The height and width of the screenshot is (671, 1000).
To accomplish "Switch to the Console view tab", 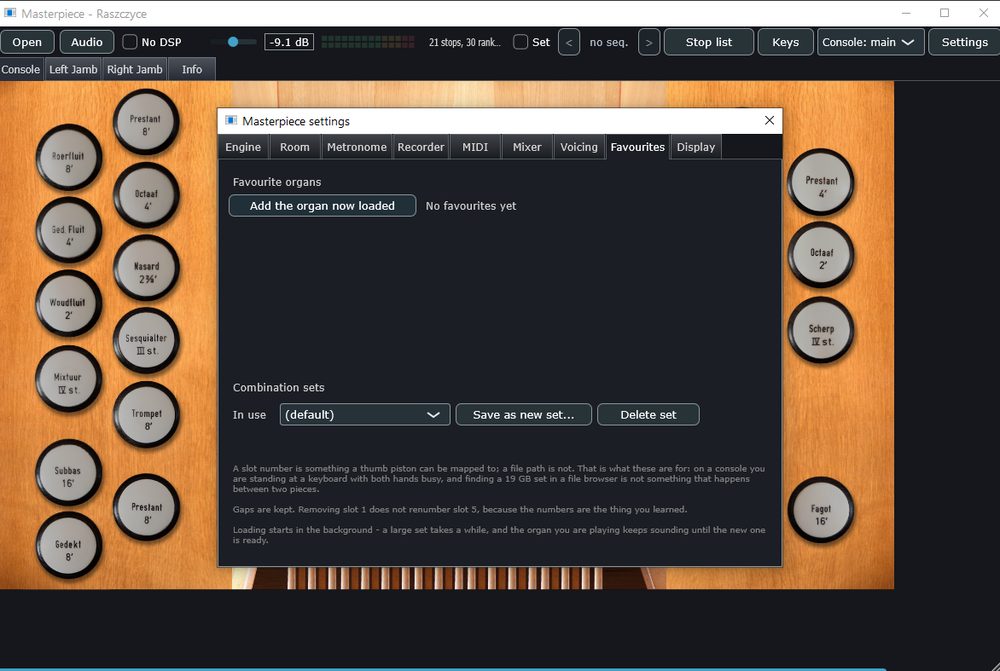I will tap(21, 70).
